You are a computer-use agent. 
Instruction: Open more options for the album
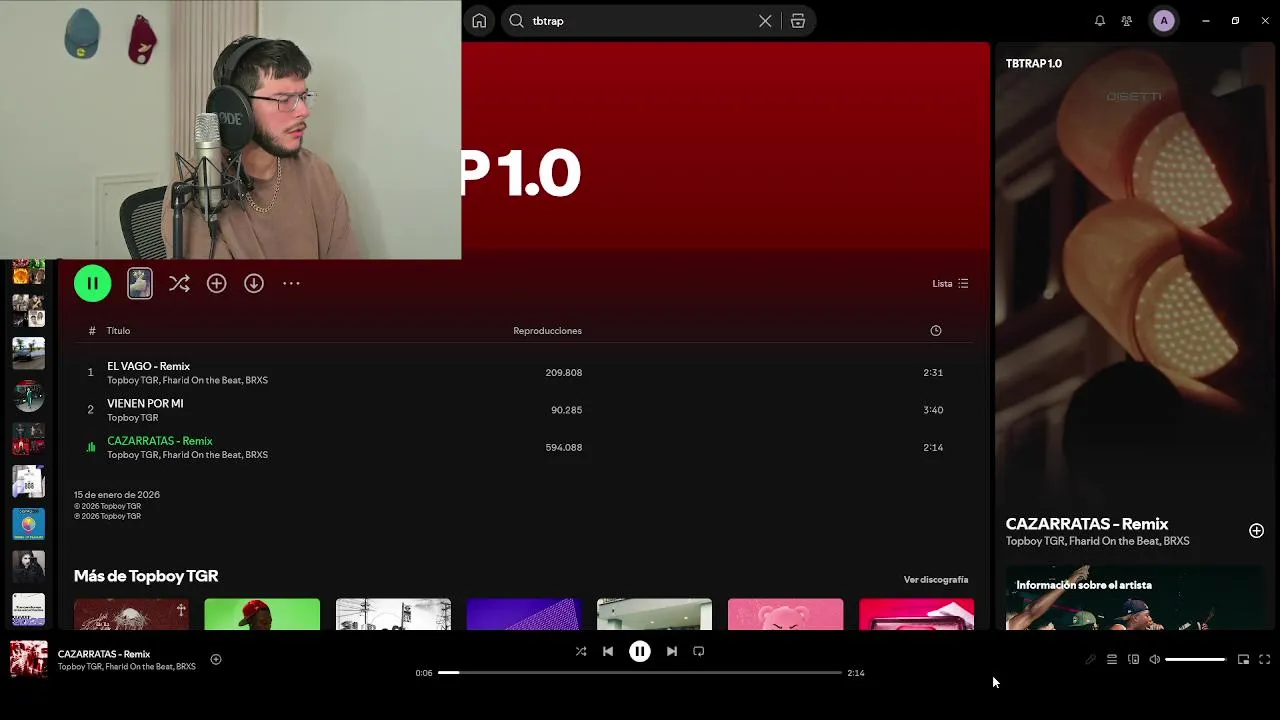pos(291,284)
